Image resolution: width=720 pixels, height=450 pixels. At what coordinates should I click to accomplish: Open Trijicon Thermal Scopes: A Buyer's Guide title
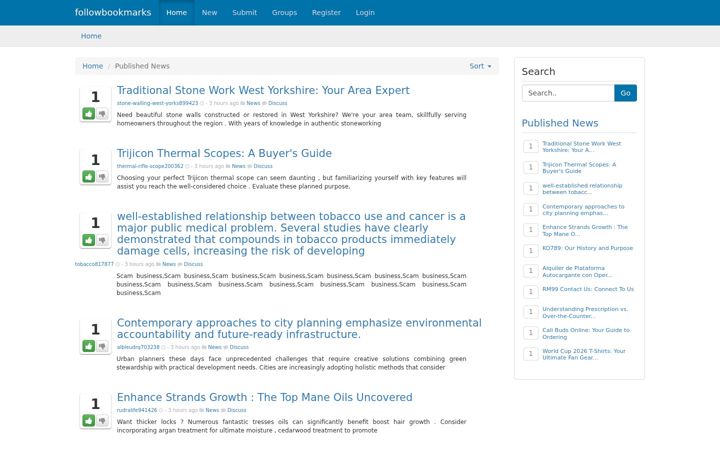click(x=224, y=153)
